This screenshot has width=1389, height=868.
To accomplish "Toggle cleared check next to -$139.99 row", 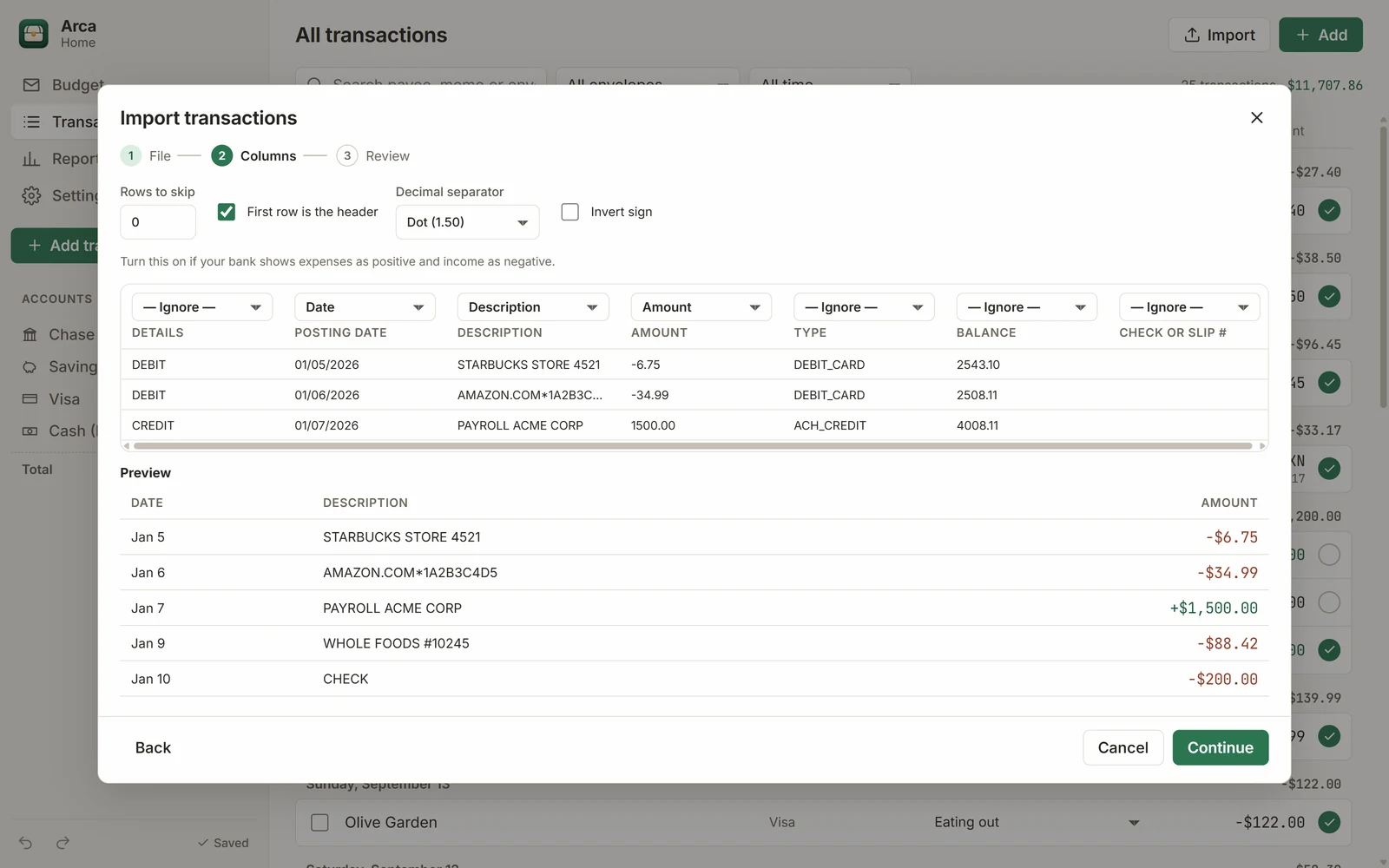I will click(1328, 736).
